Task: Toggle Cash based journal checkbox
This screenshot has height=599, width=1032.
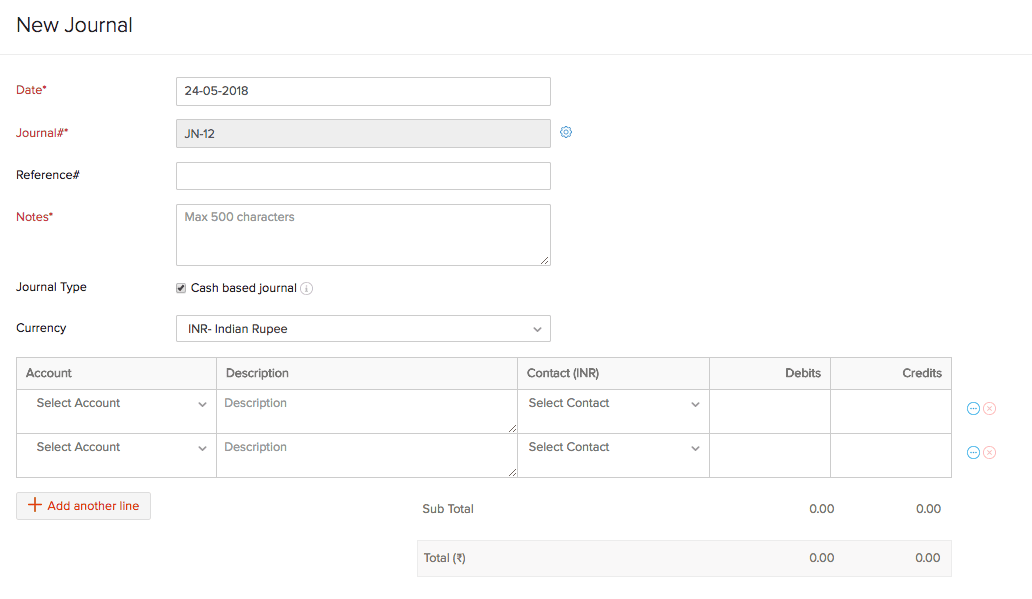Action: point(181,288)
